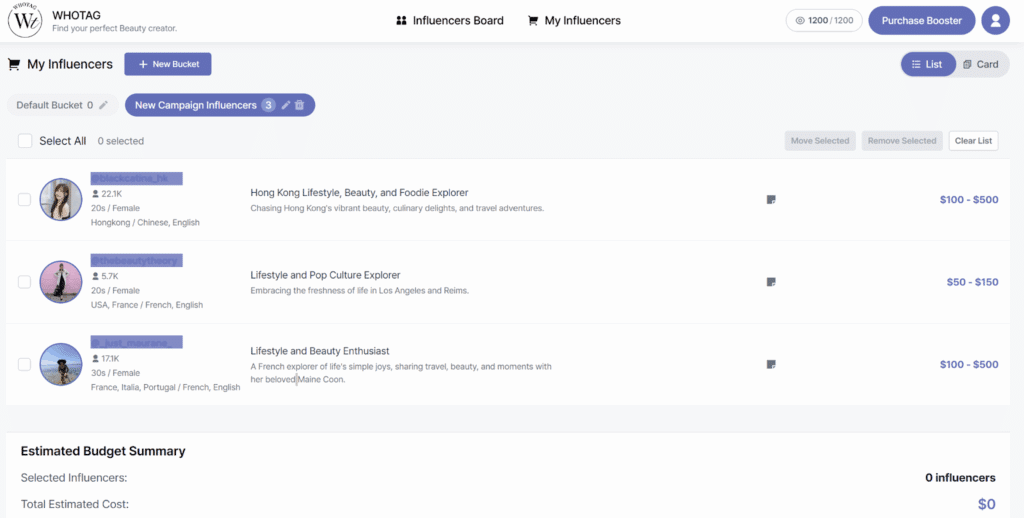The height and width of the screenshot is (518, 1024).
Task: Tick checkbox for Lifestyle and Pop Culture Explorer
Action: [x=24, y=282]
